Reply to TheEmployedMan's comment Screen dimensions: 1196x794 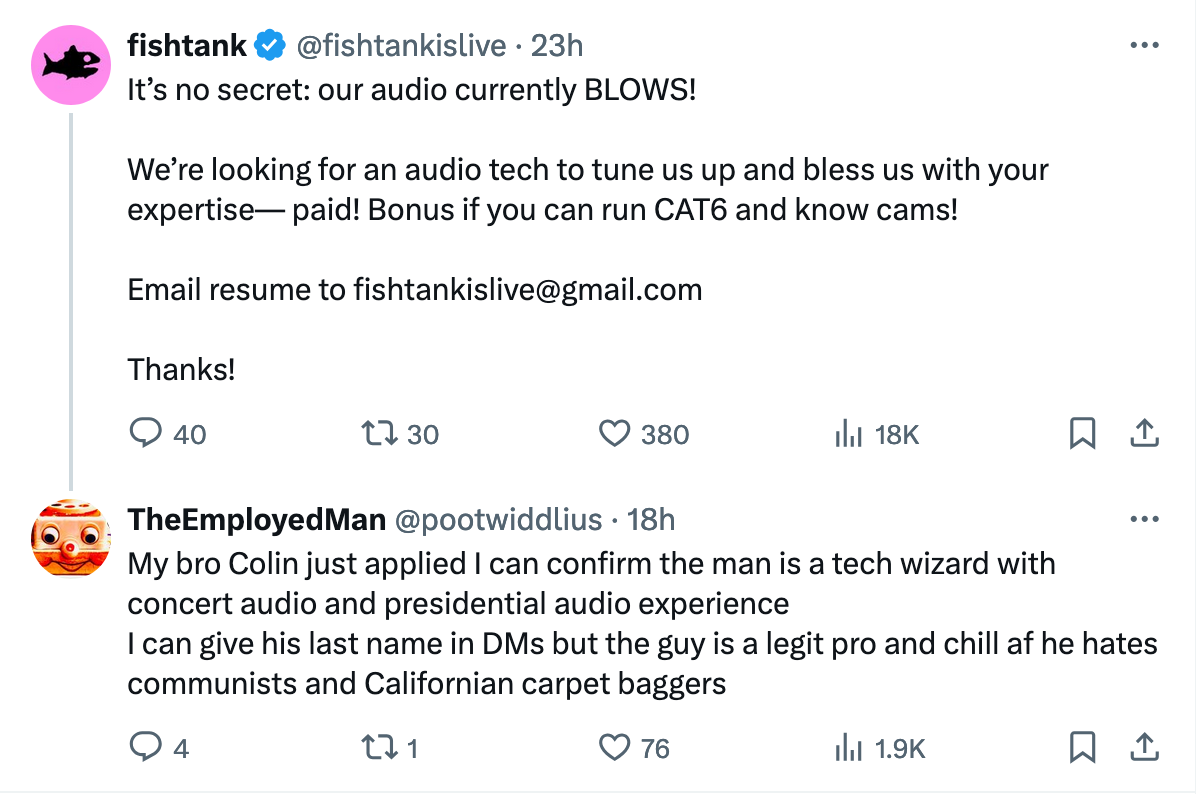tap(147, 747)
